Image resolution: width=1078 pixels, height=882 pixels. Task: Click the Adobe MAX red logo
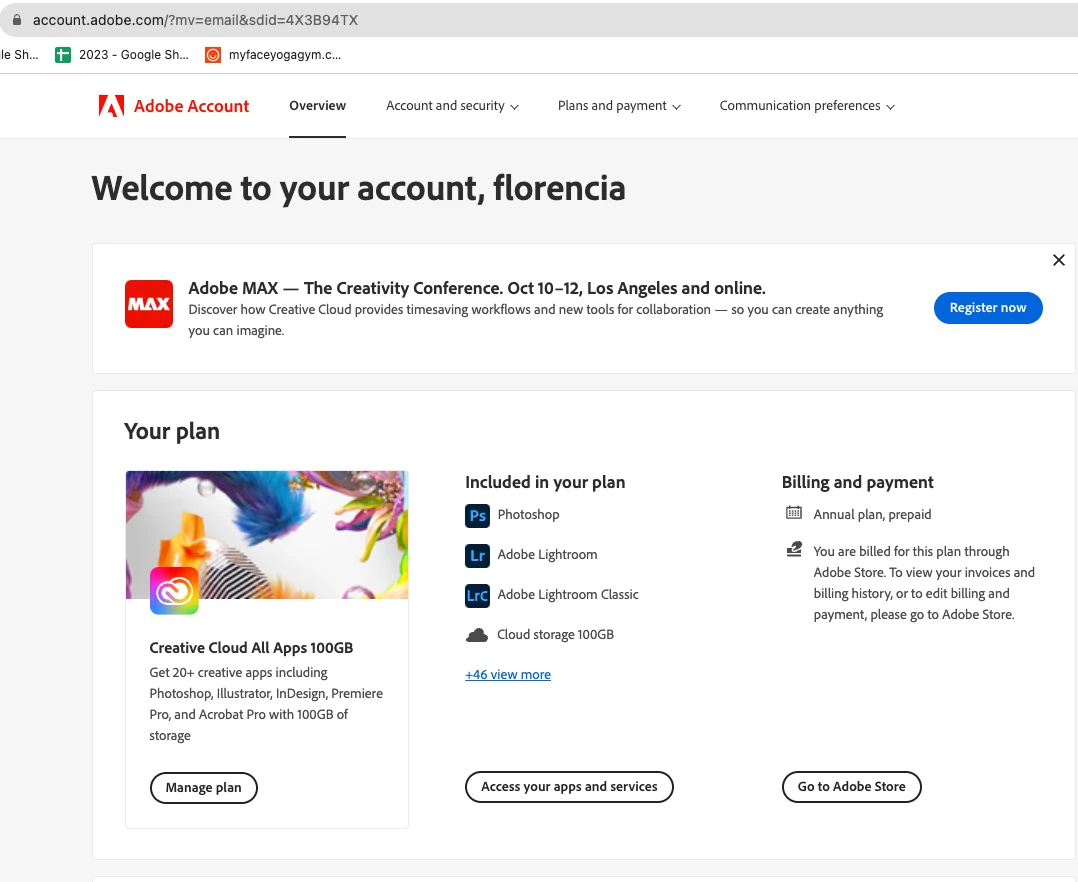148,304
